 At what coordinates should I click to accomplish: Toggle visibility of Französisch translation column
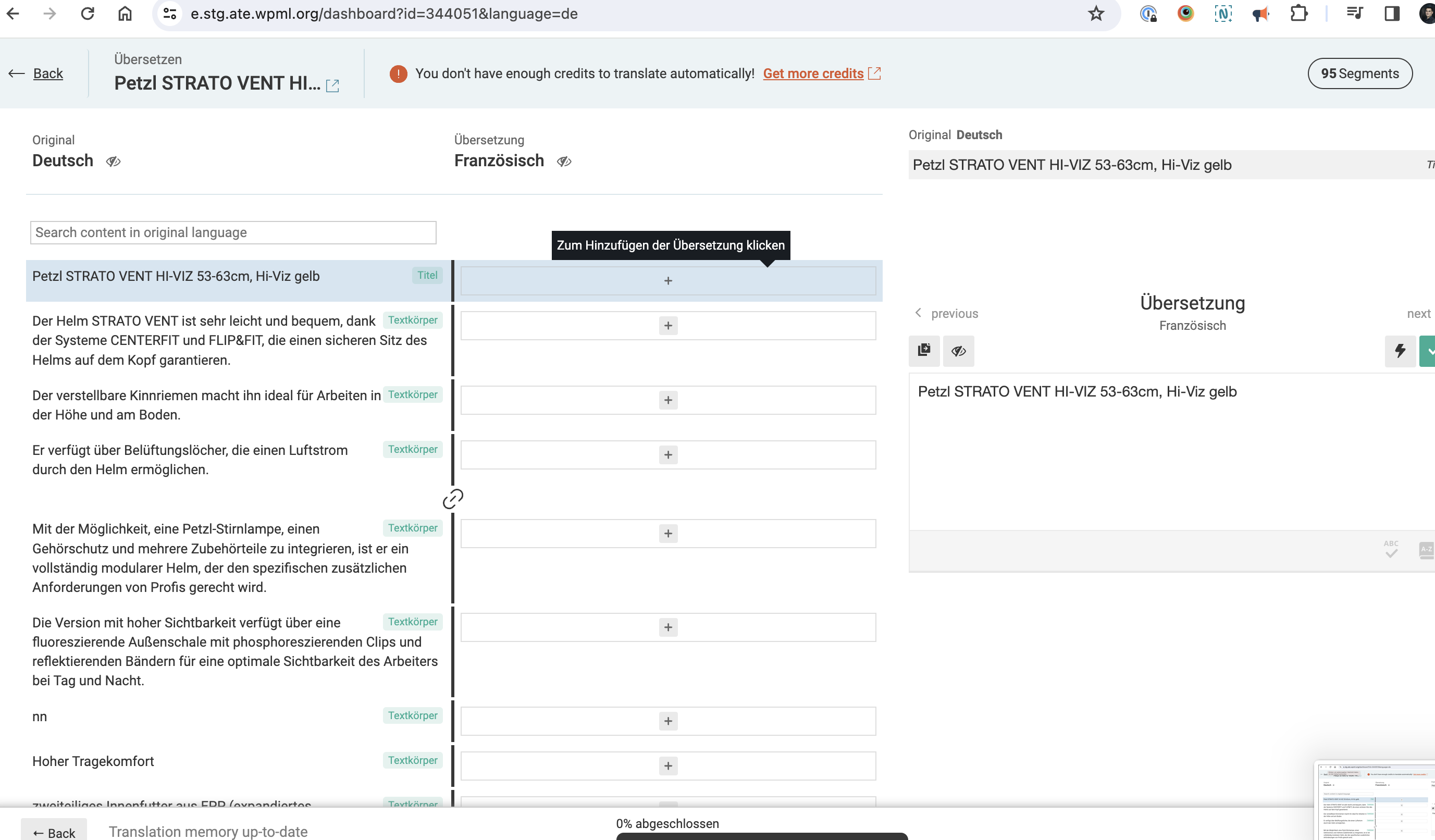564,161
